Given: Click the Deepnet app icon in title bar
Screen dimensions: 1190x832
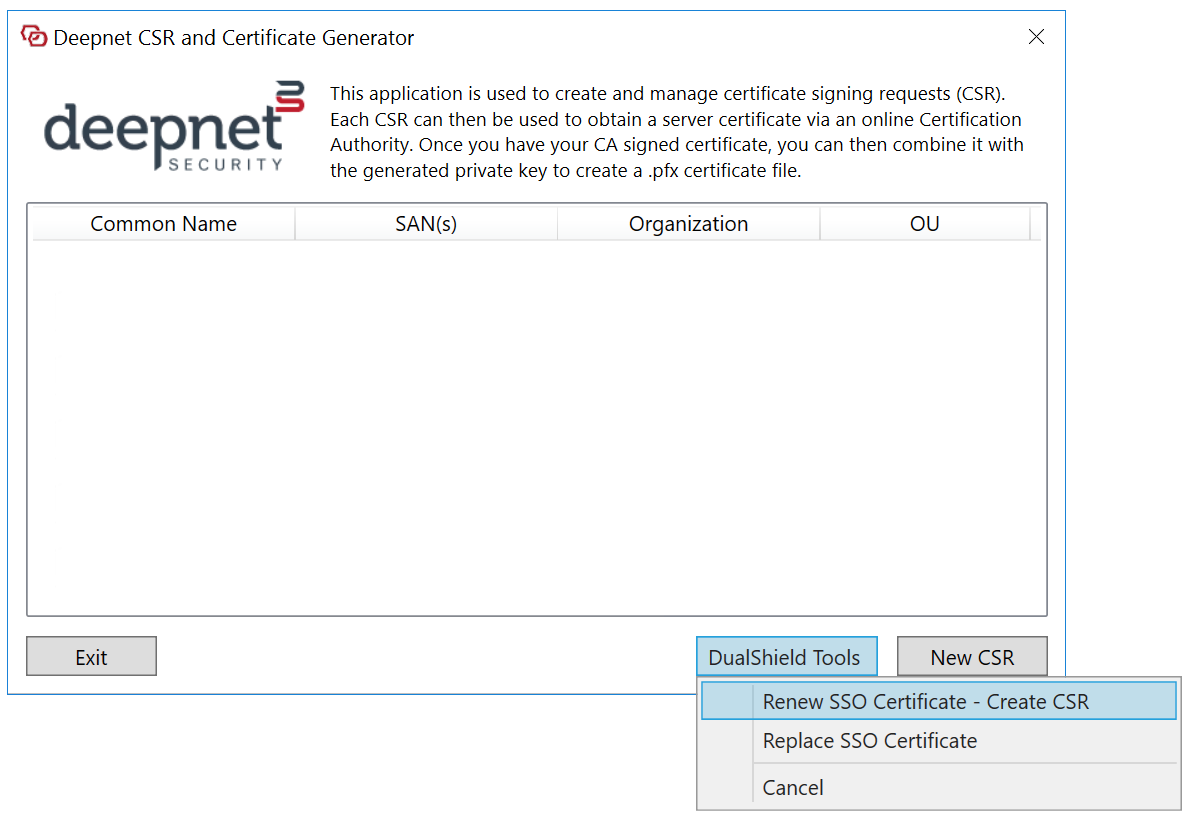Looking at the screenshot, I should tap(34, 37).
